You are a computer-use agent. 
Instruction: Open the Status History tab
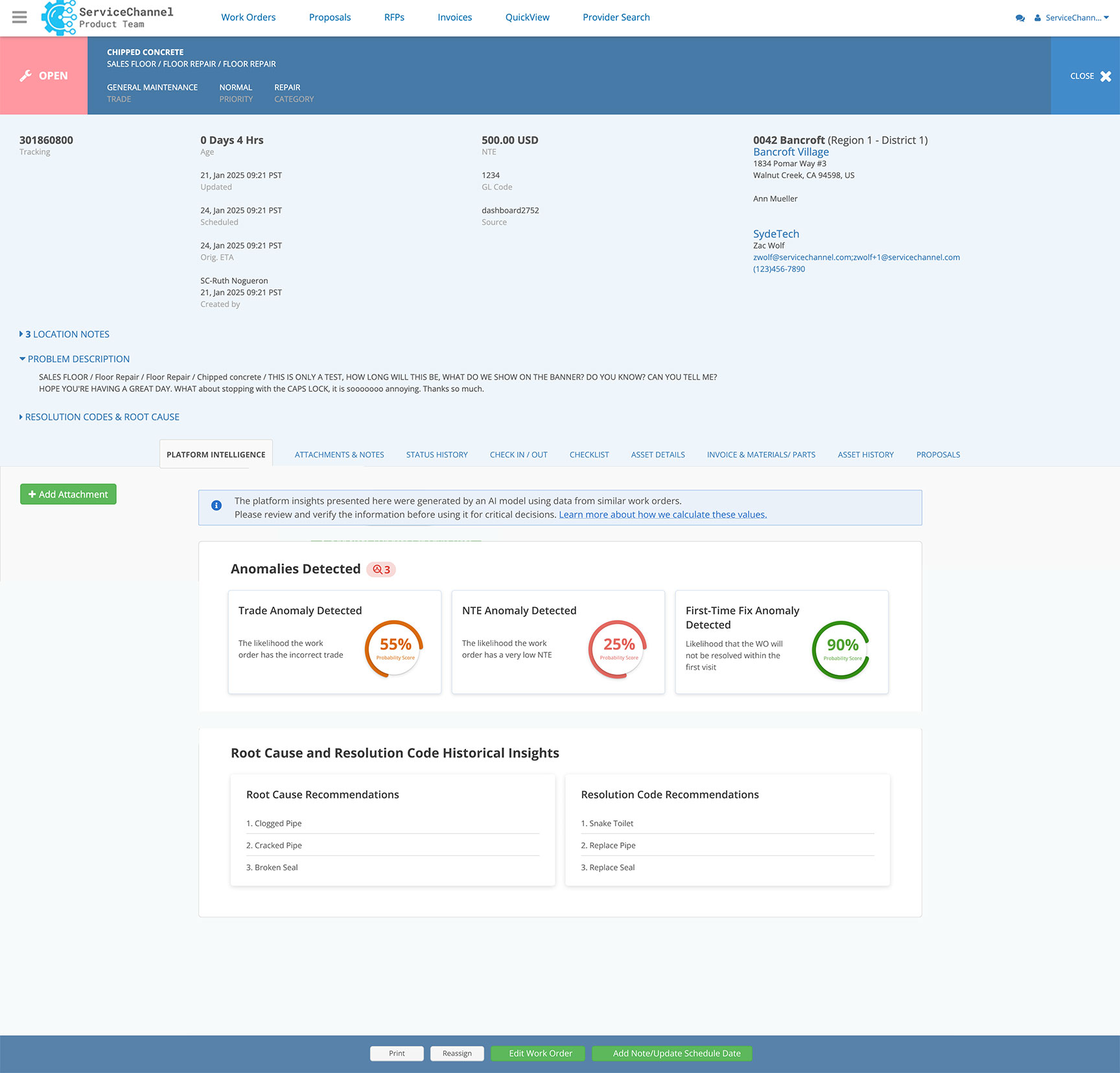point(437,455)
